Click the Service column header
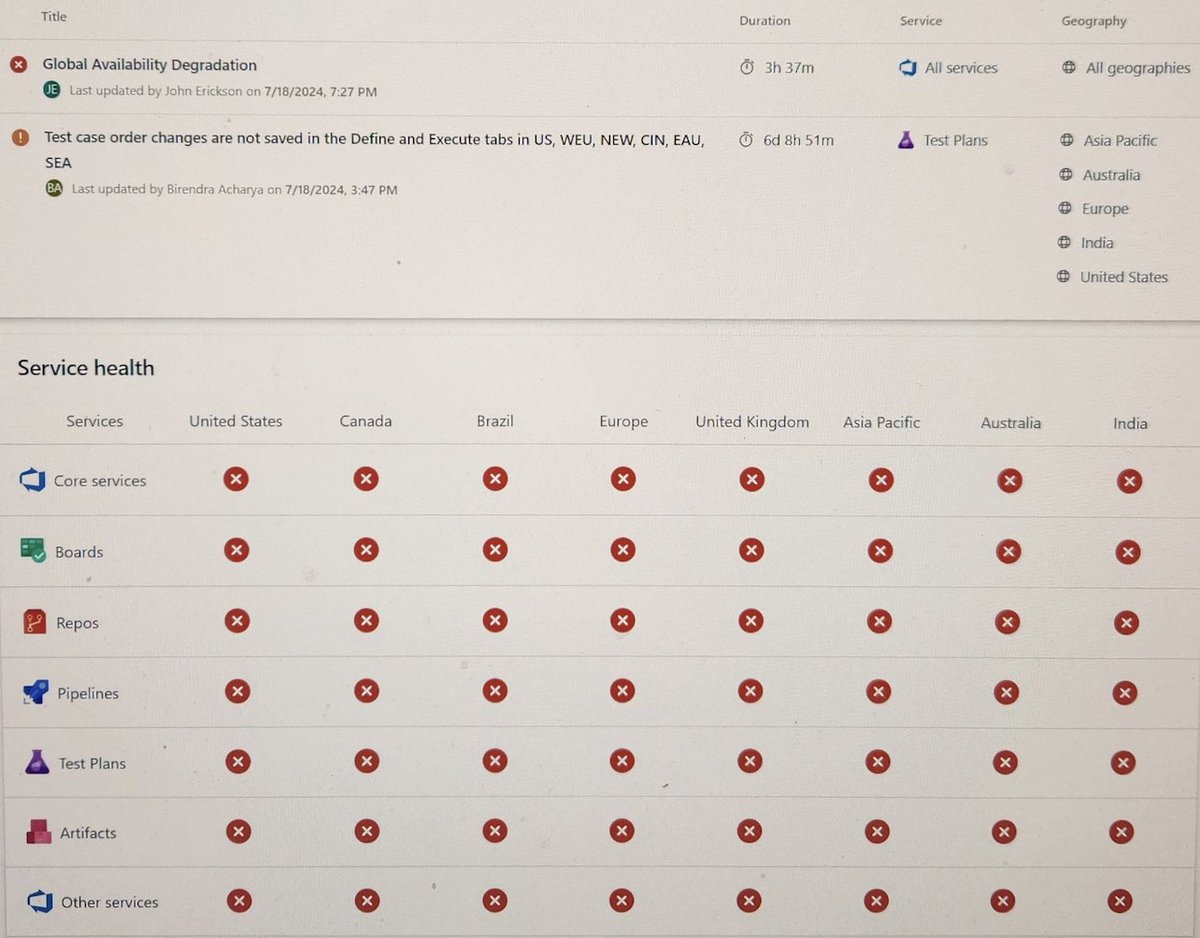This screenshot has height=938, width=1200. pos(921,20)
